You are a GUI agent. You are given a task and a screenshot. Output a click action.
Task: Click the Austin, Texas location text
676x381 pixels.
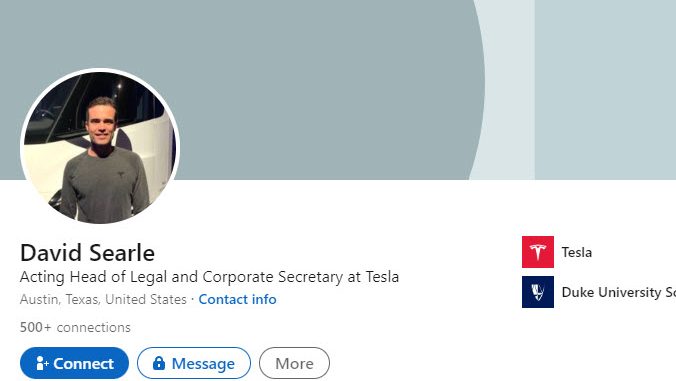coord(103,299)
